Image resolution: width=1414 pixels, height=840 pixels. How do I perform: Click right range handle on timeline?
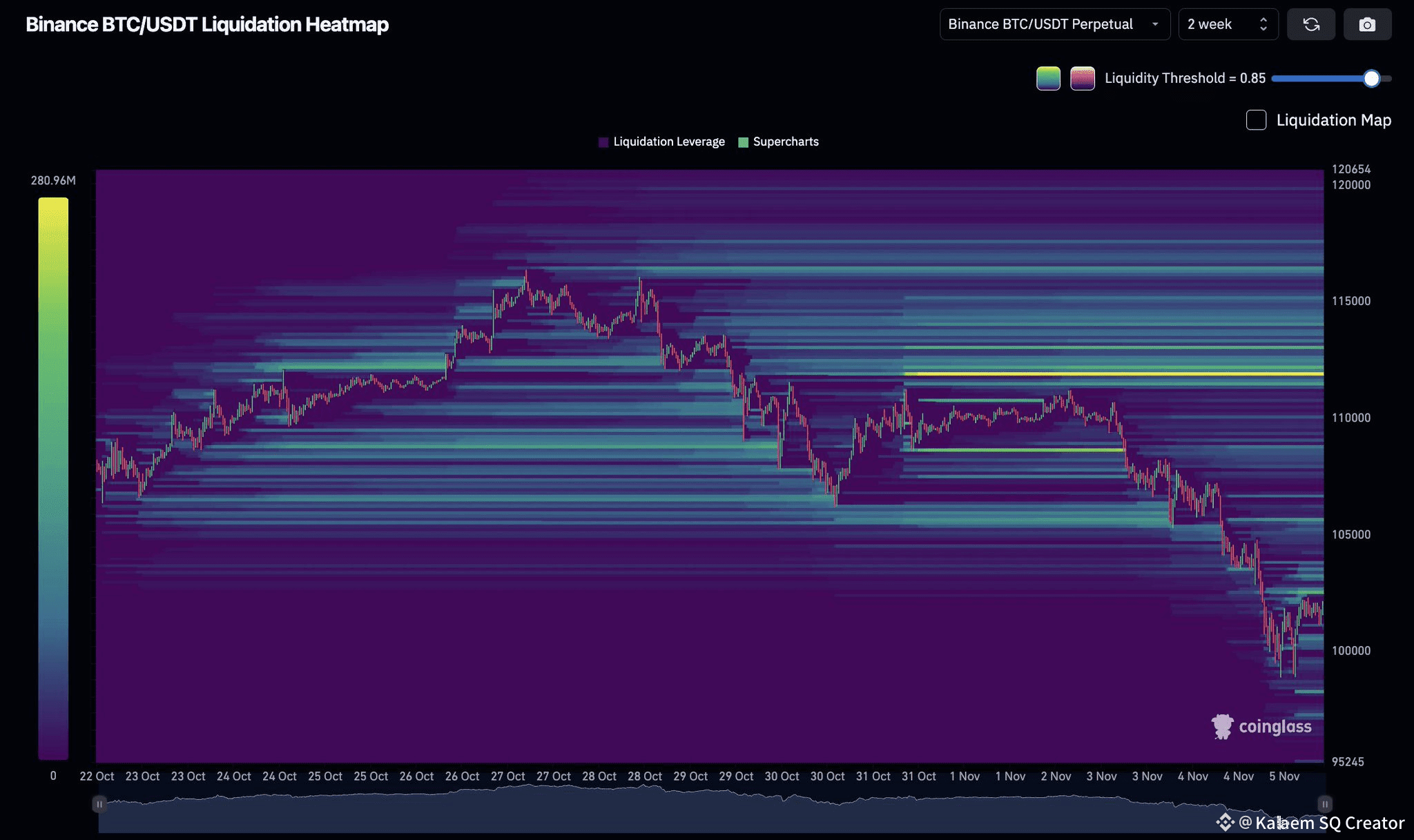1324,804
